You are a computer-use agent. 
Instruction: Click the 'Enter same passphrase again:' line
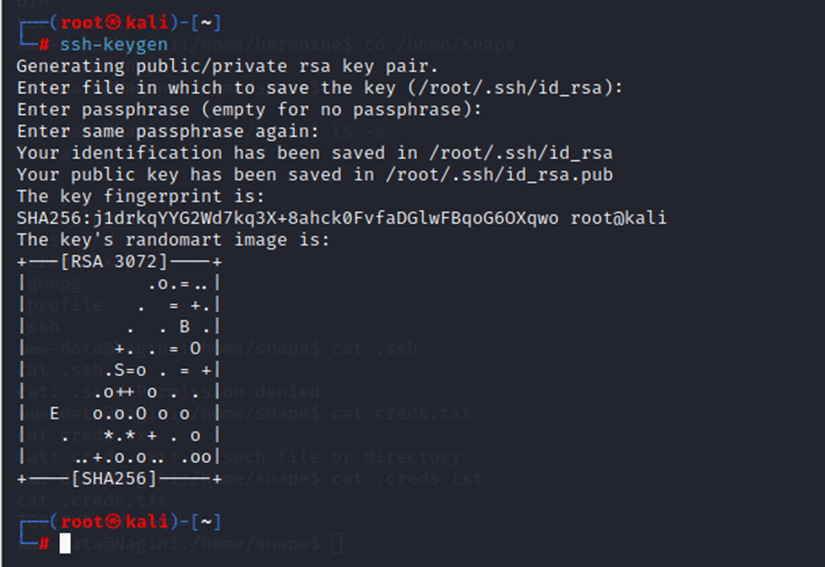point(168,131)
